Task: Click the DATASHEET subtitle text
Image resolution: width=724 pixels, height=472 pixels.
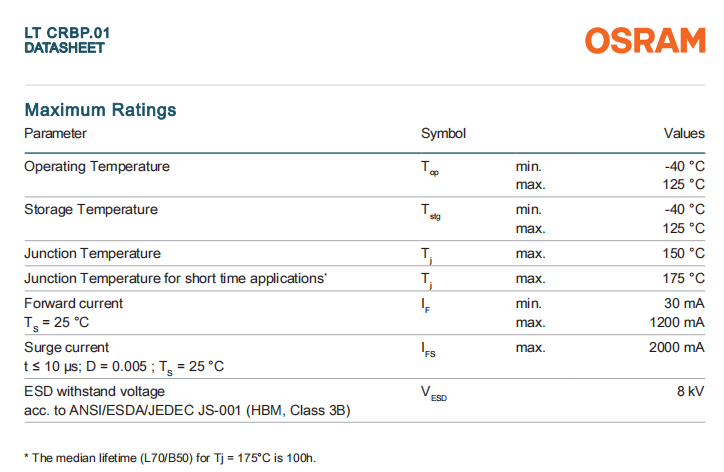Action: click(x=64, y=48)
